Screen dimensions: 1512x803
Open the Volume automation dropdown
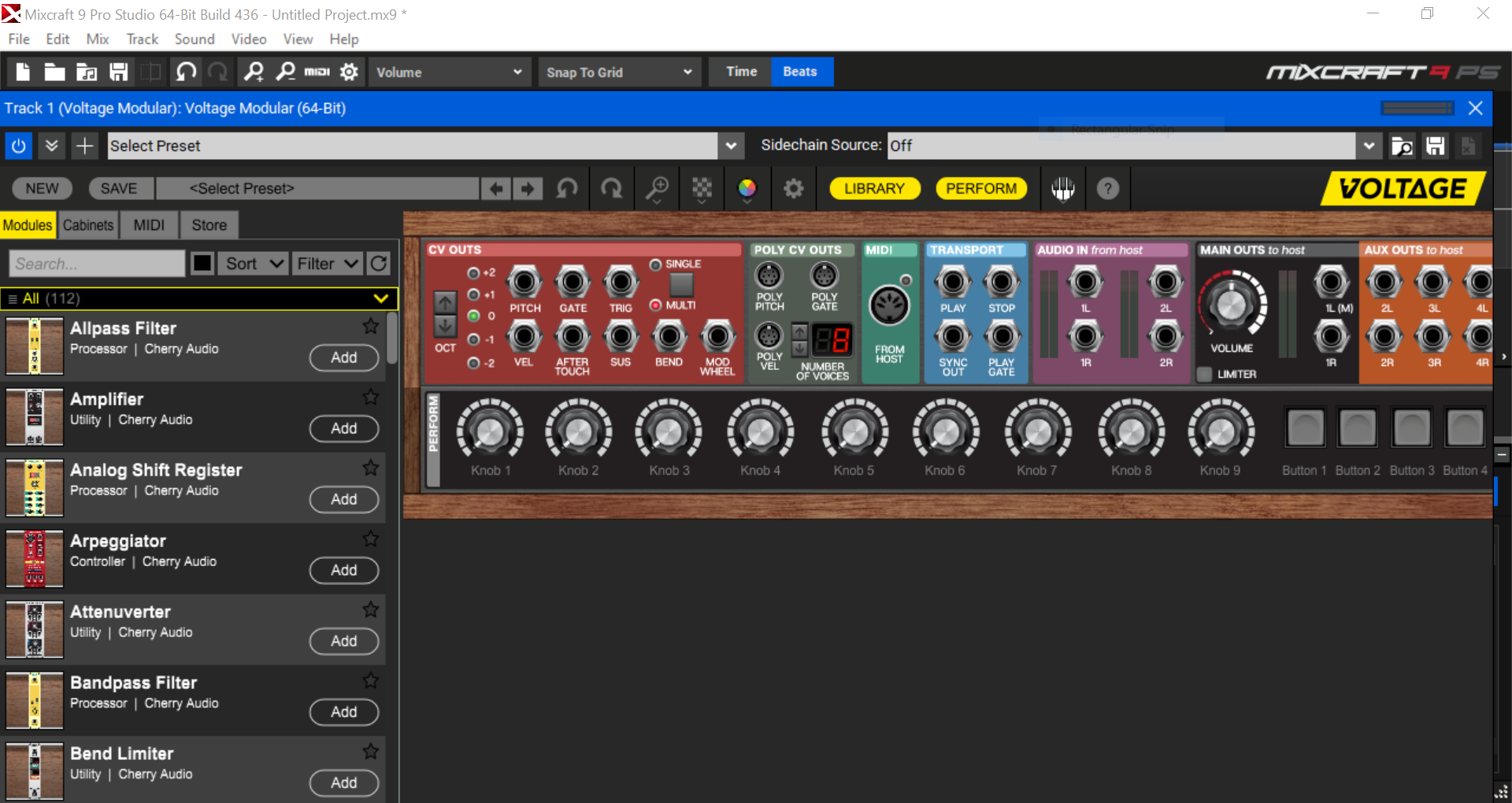(448, 72)
